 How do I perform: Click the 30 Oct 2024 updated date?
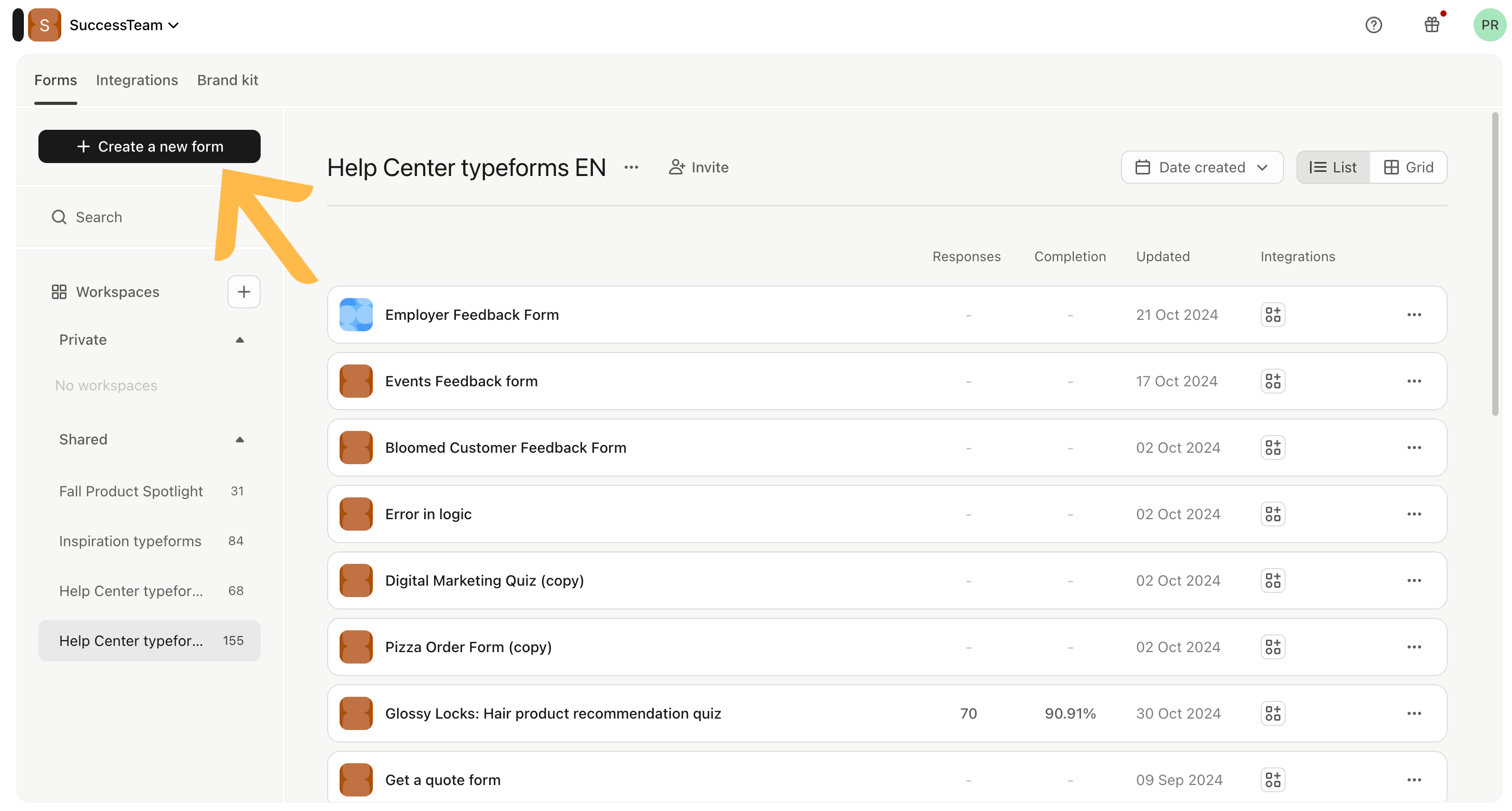click(1178, 713)
